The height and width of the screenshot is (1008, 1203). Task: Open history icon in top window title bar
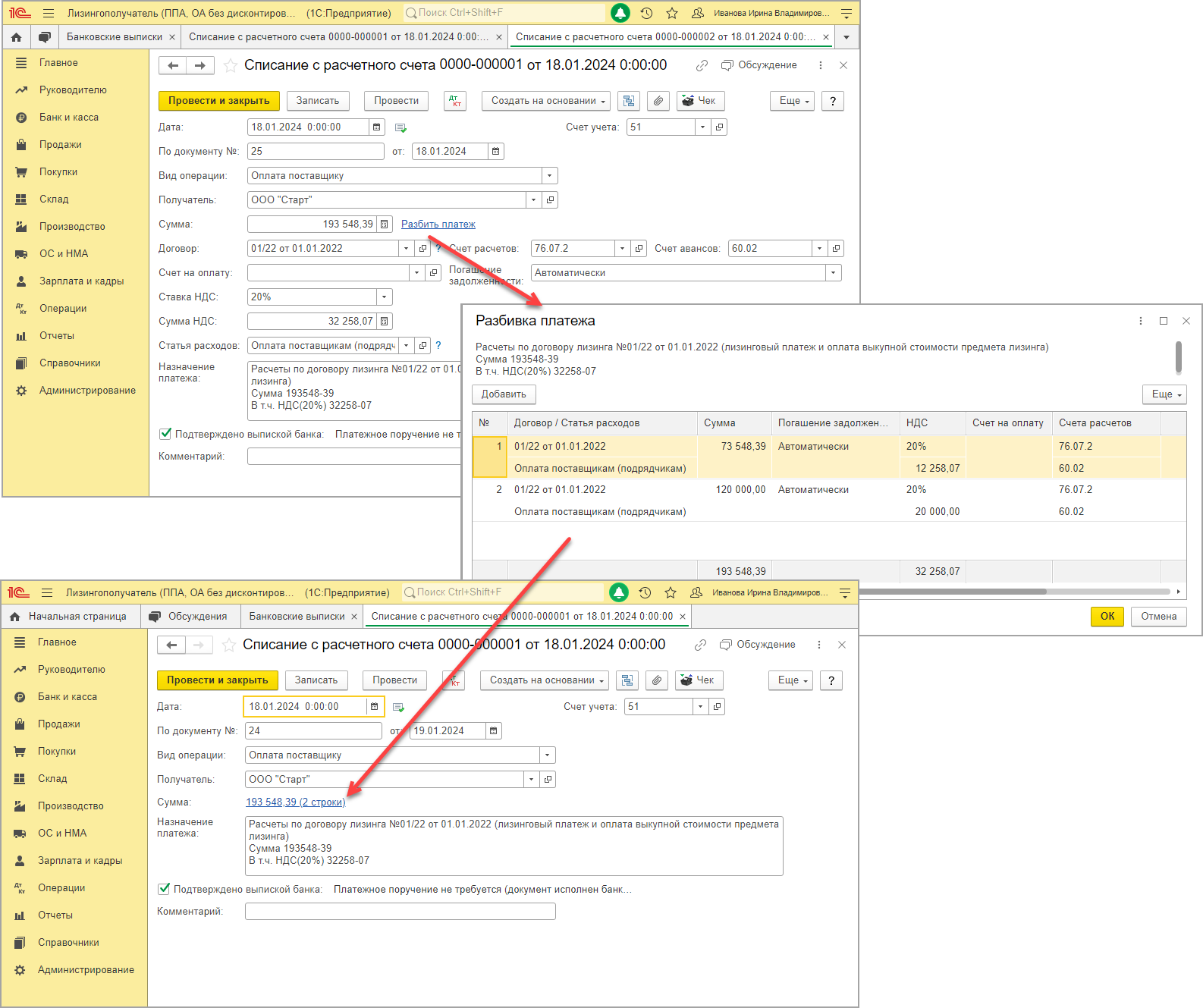(646, 13)
